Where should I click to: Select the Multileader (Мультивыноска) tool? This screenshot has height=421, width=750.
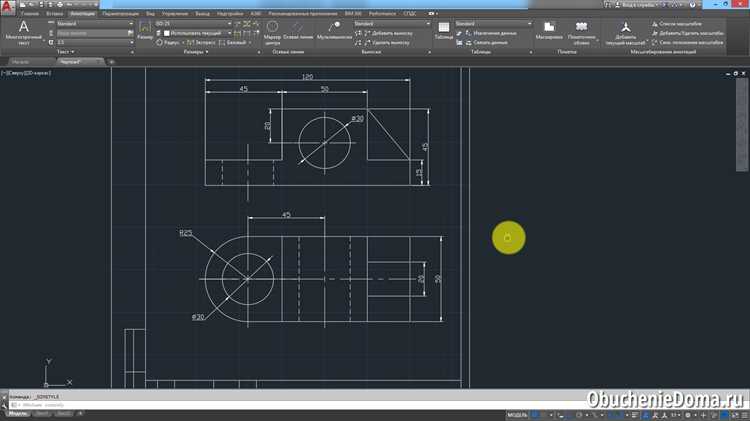tap(334, 31)
